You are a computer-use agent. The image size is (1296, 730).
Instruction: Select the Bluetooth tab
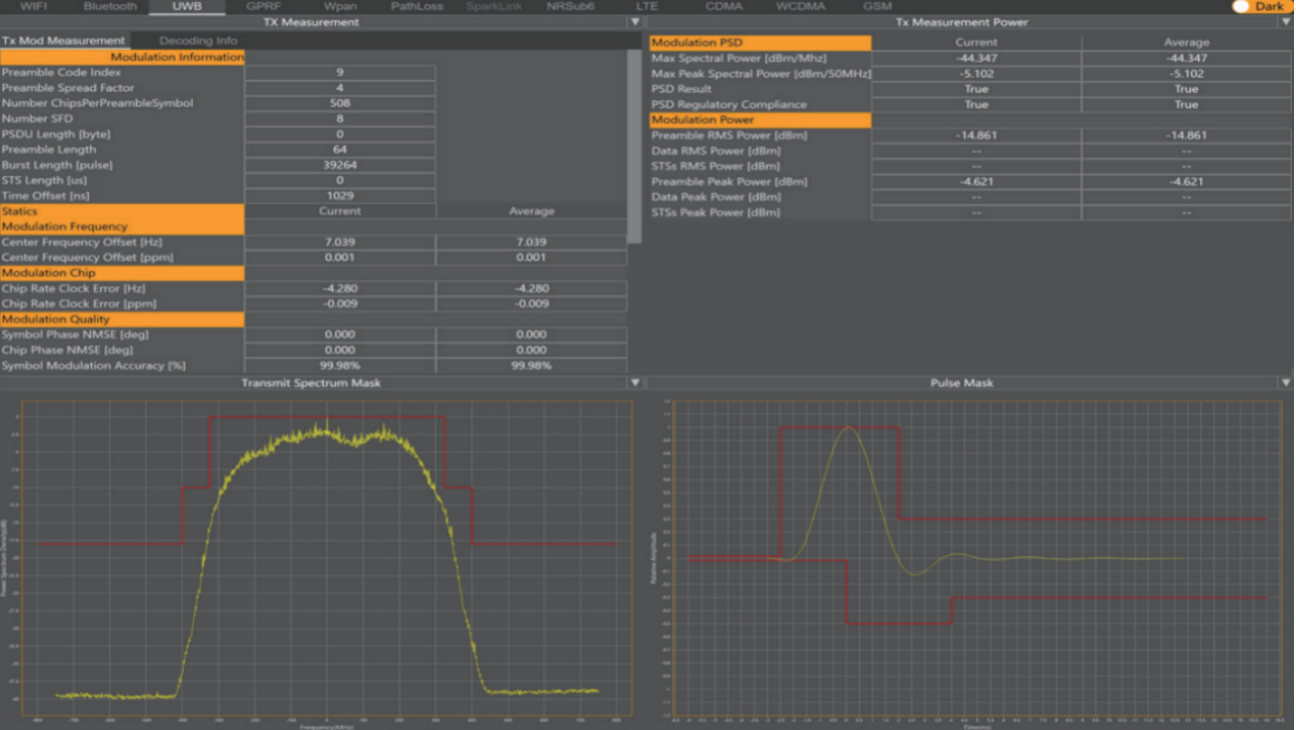click(110, 6)
